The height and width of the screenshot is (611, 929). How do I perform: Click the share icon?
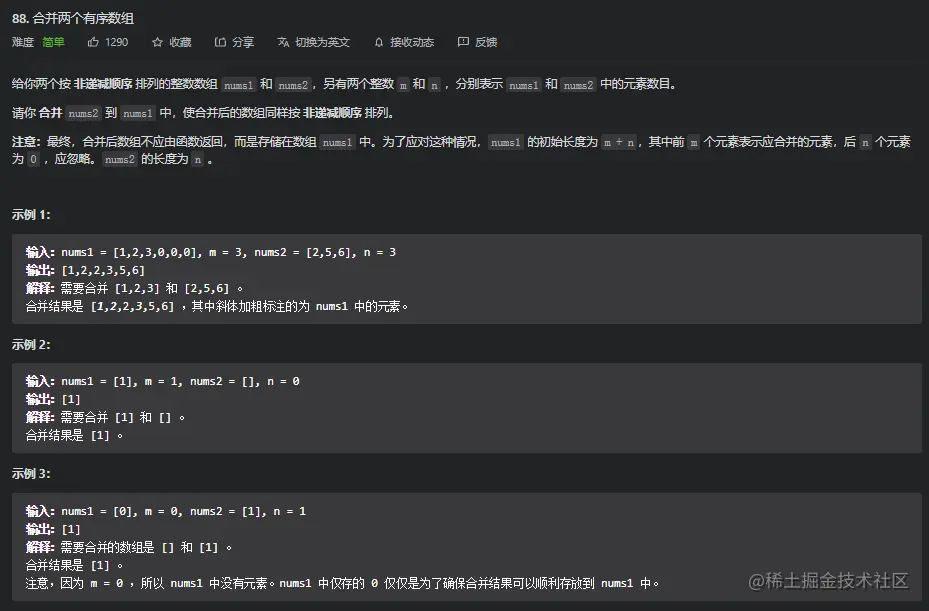click(x=220, y=42)
